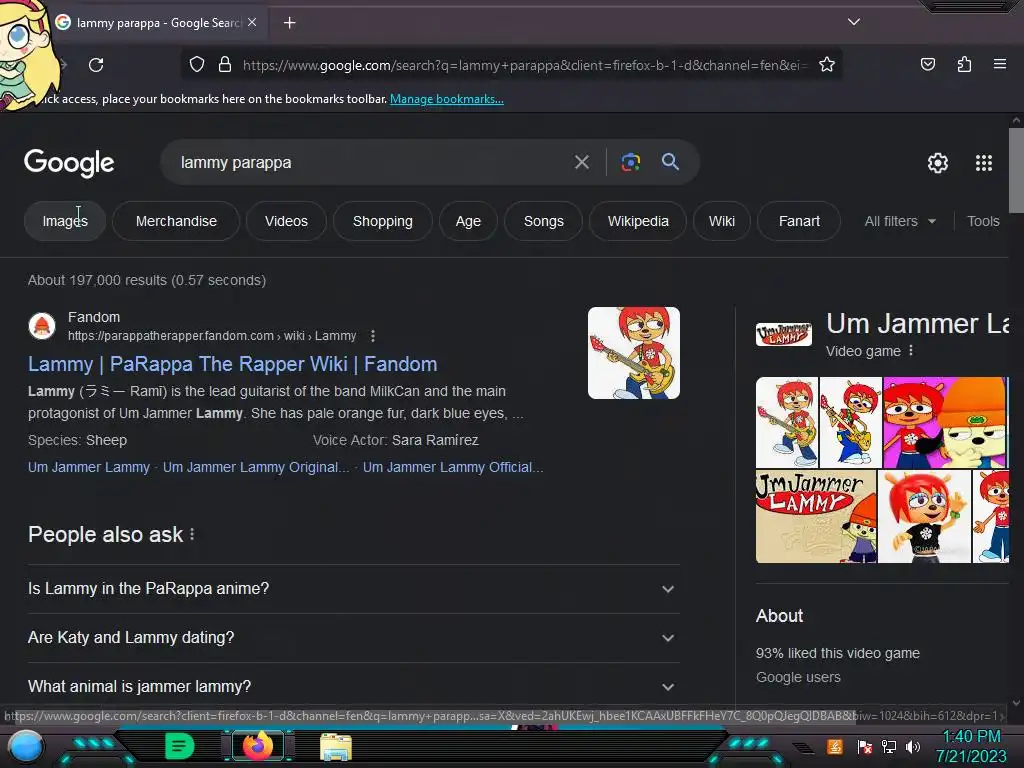This screenshot has height=768, width=1024.
Task: Open the Um Jammer Lammy Official sitelink
Action: click(x=453, y=467)
